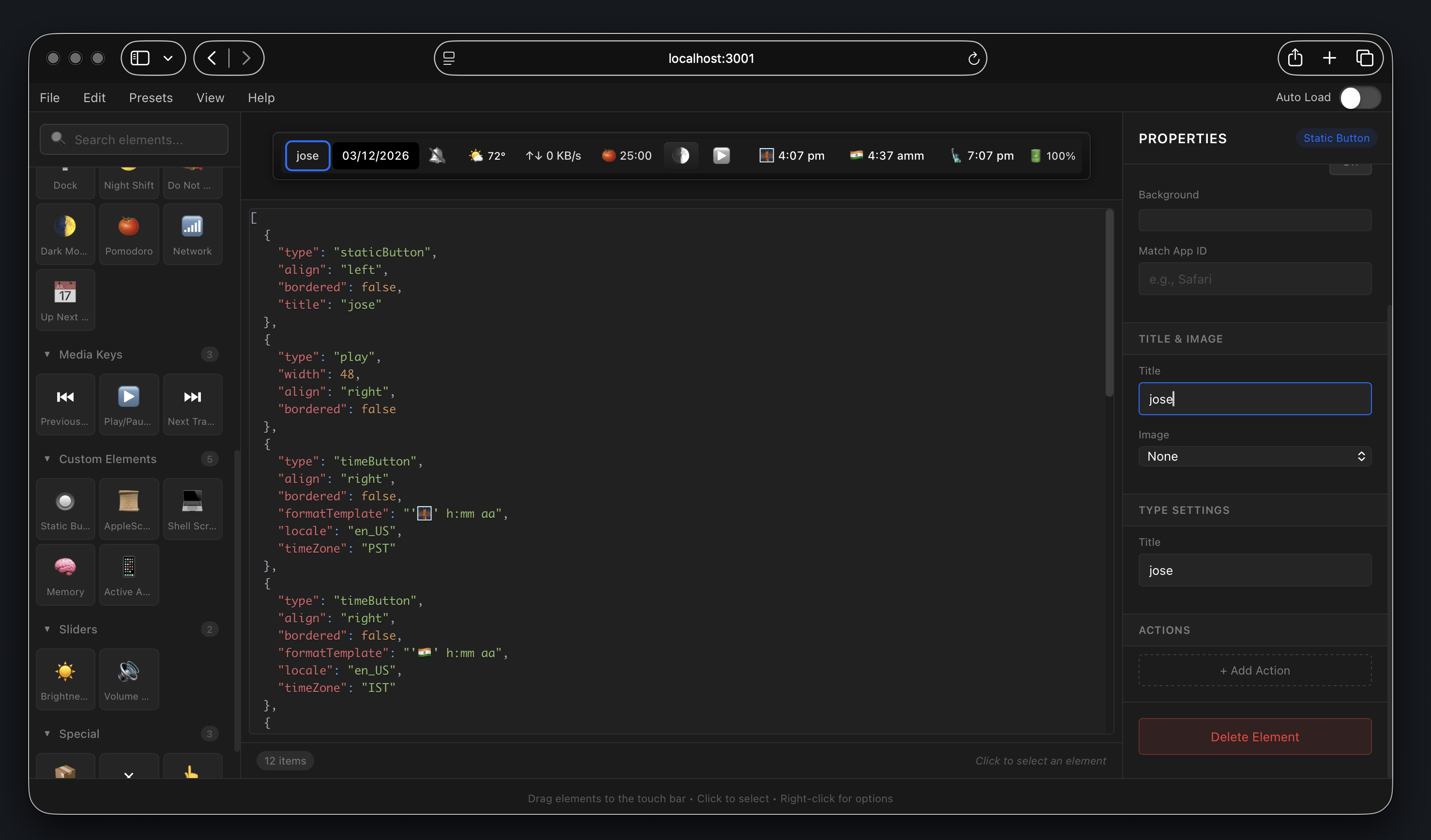Viewport: 1431px width, 840px height.
Task: Click the muted bell in touch bar
Action: pos(437,155)
